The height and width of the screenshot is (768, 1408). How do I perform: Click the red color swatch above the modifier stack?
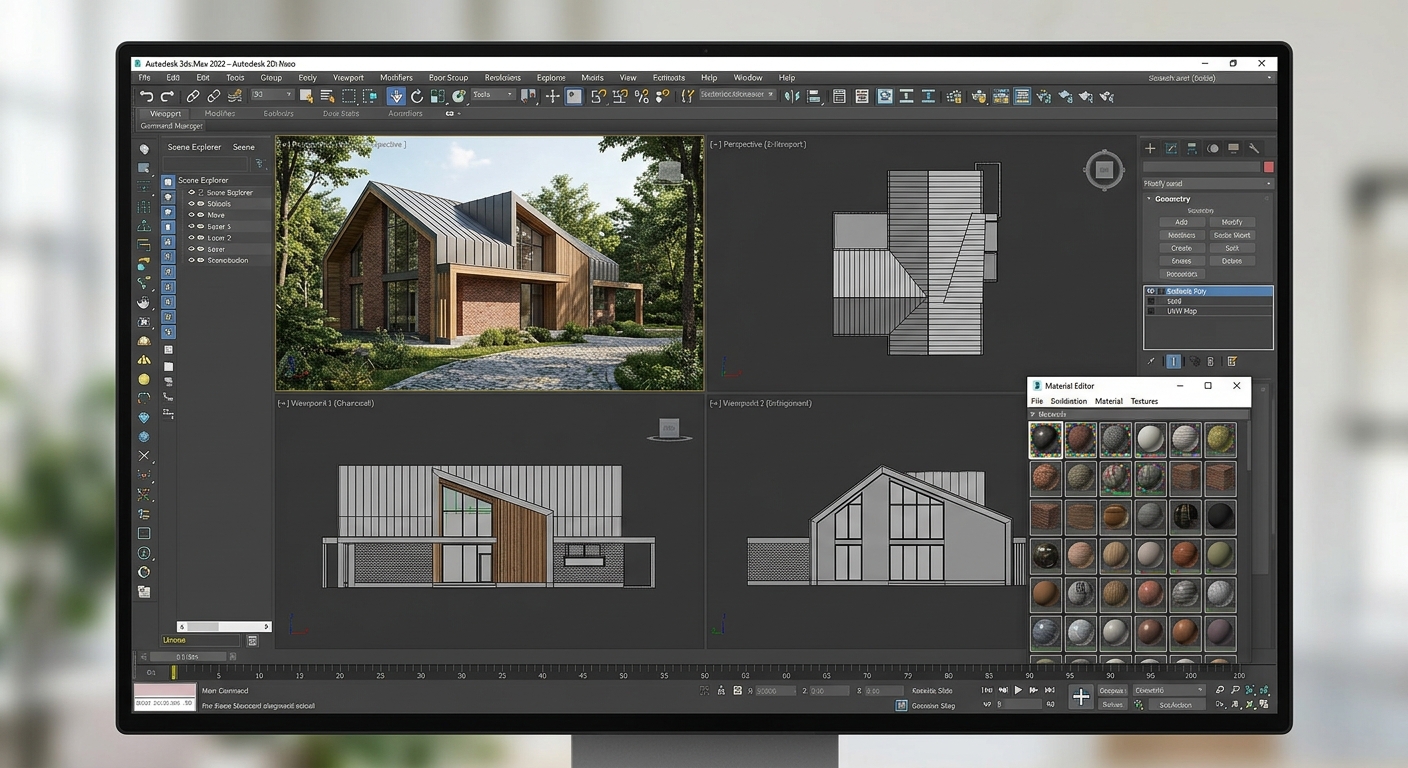point(1269,167)
